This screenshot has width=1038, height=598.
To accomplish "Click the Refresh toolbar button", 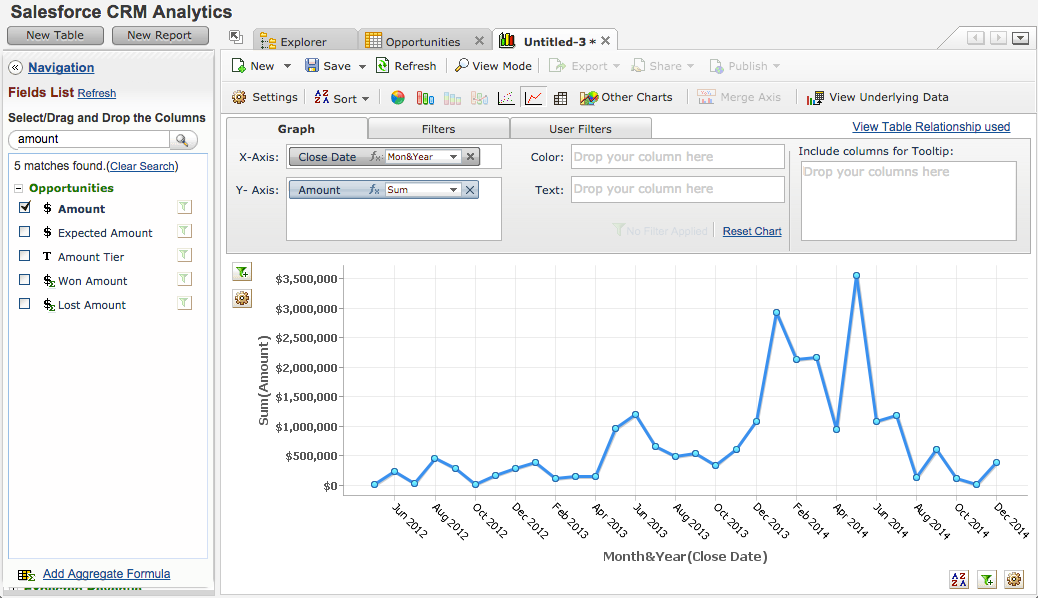I will (x=406, y=66).
